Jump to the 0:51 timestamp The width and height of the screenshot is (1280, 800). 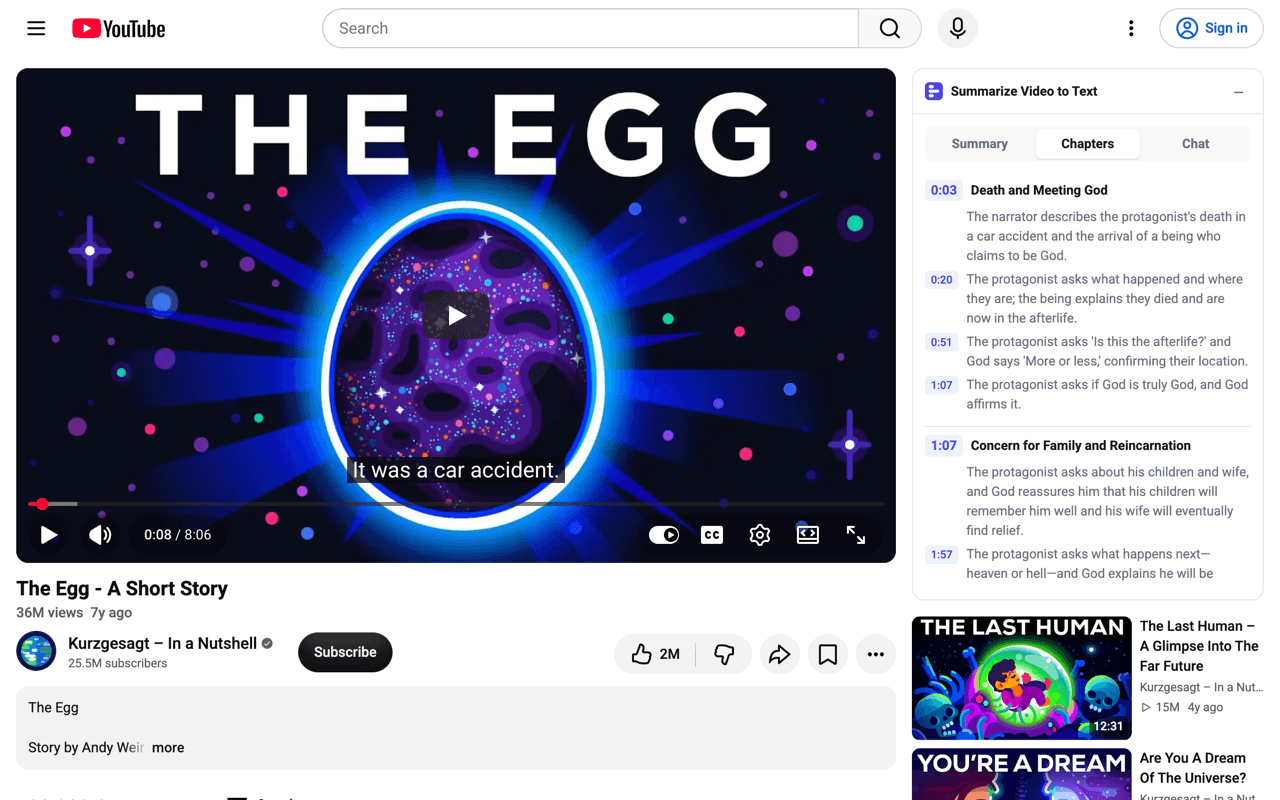click(x=942, y=342)
